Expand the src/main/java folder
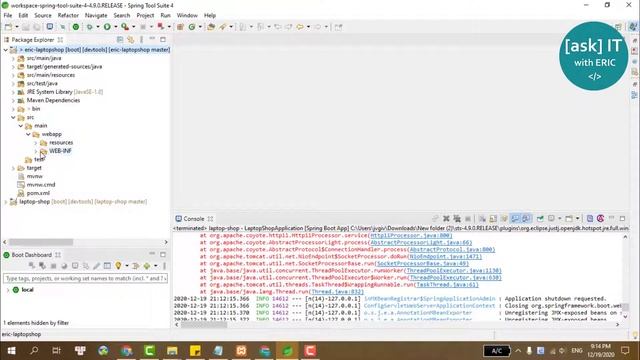This screenshot has width=640, height=360. click(x=13, y=58)
